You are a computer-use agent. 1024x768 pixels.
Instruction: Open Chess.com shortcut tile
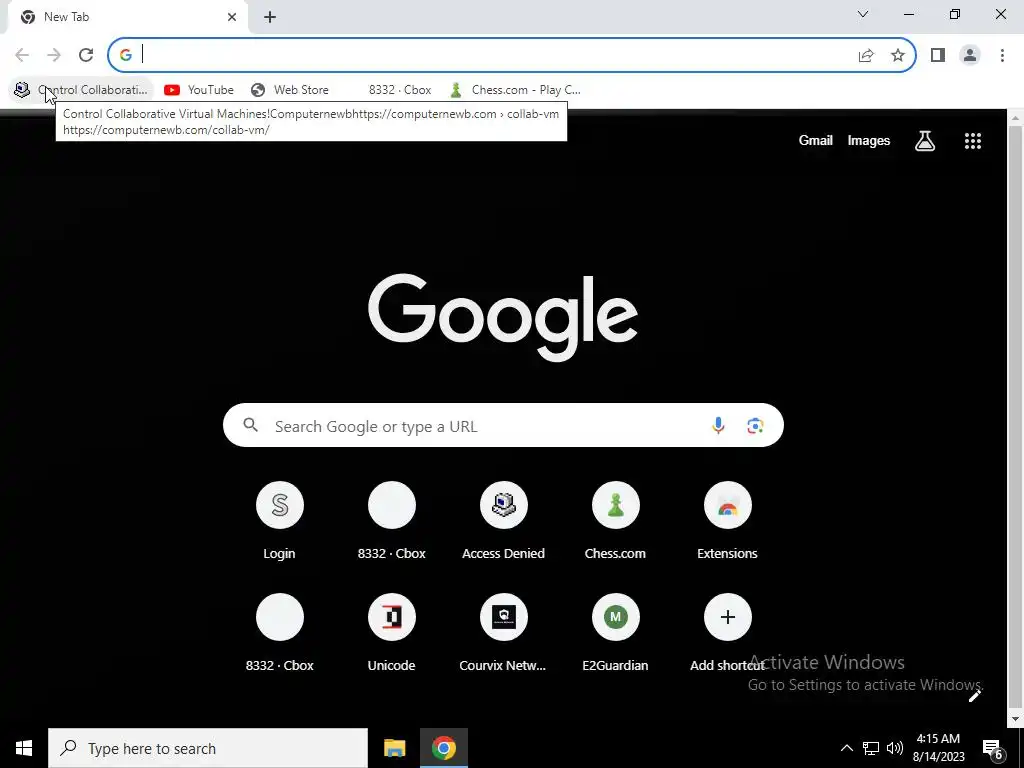615,521
